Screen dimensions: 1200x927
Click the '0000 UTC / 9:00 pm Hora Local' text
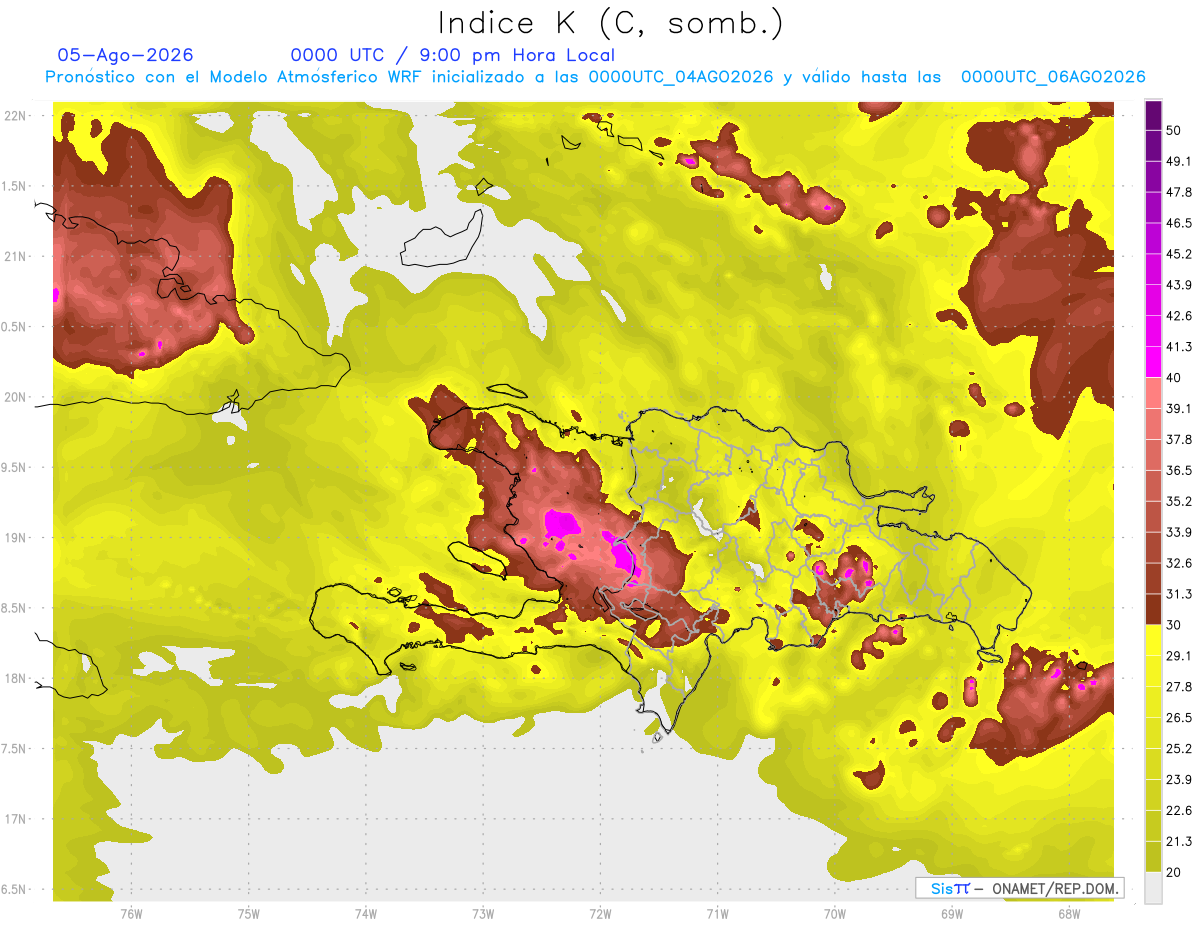[452, 55]
